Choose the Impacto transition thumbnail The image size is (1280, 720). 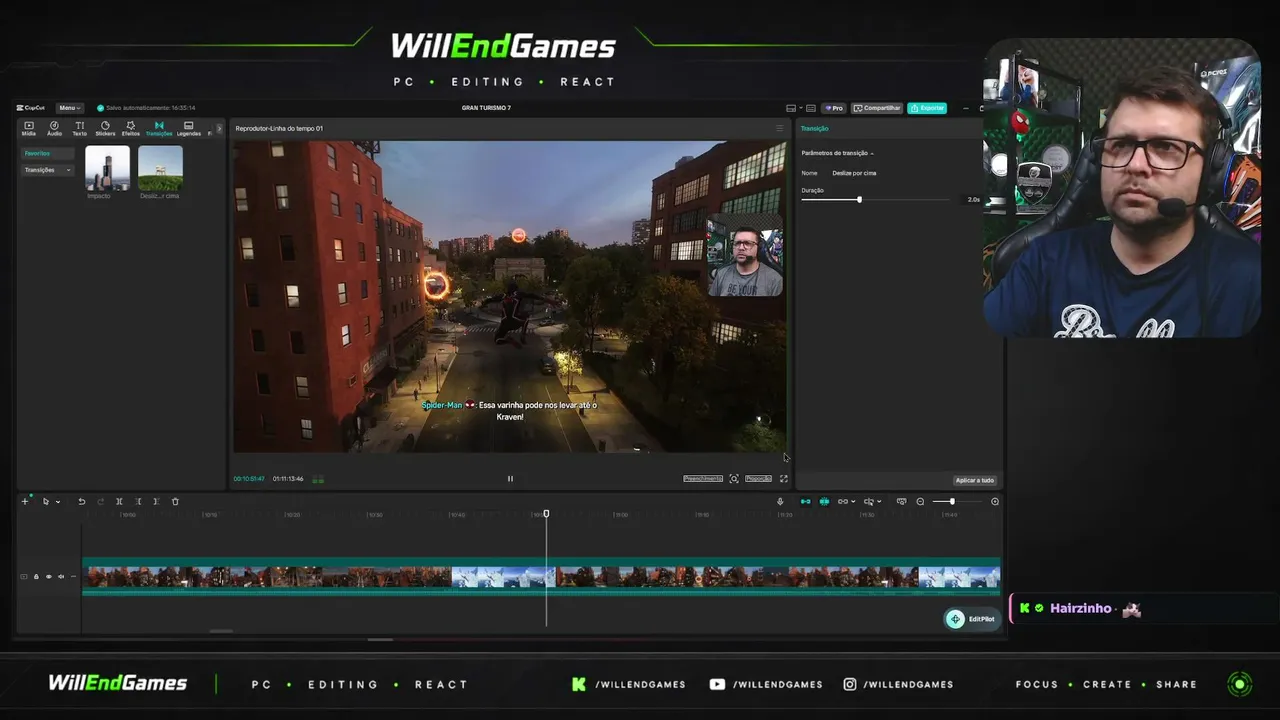click(x=107, y=168)
